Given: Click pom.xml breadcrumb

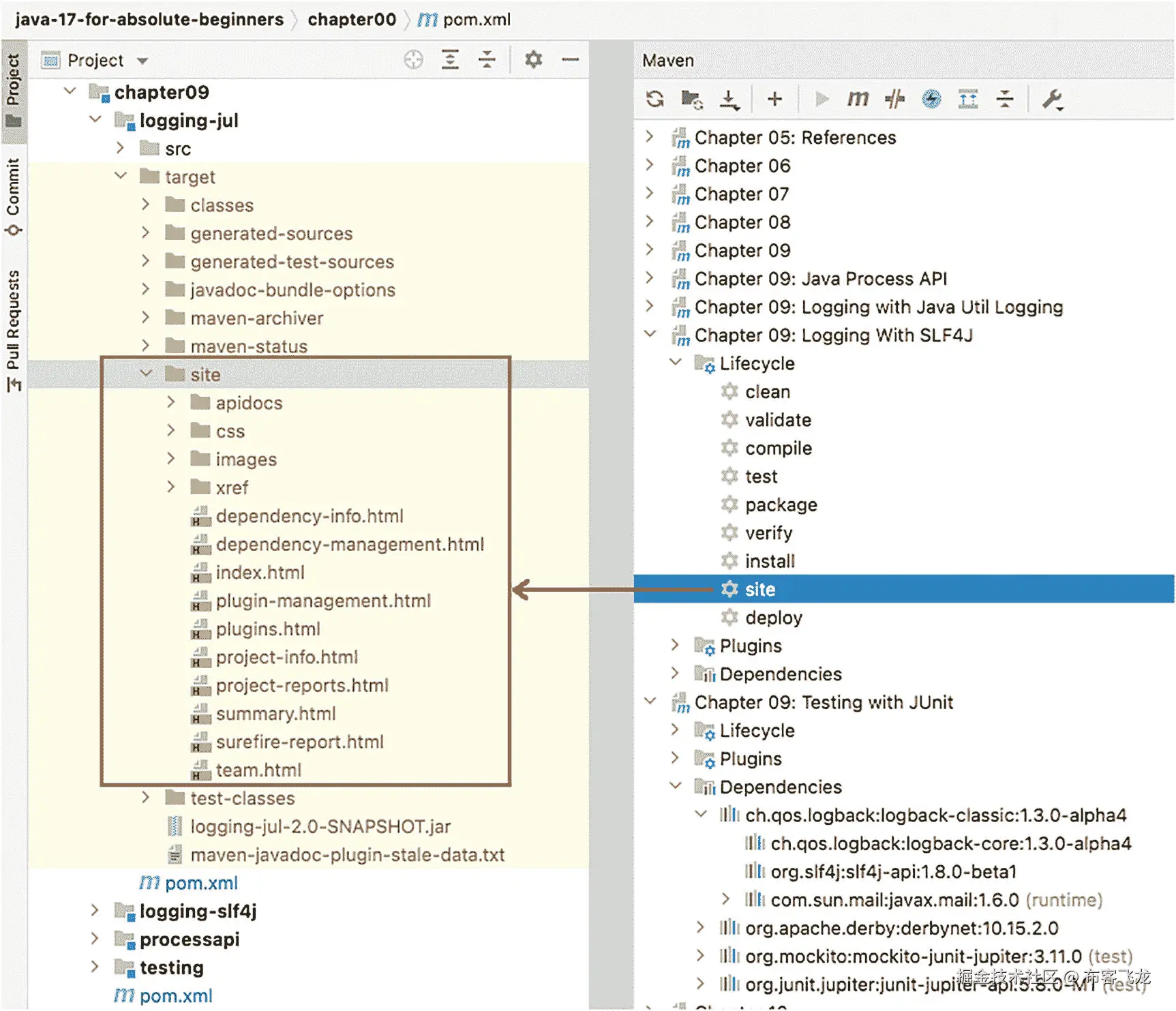Looking at the screenshot, I should pos(464,20).
